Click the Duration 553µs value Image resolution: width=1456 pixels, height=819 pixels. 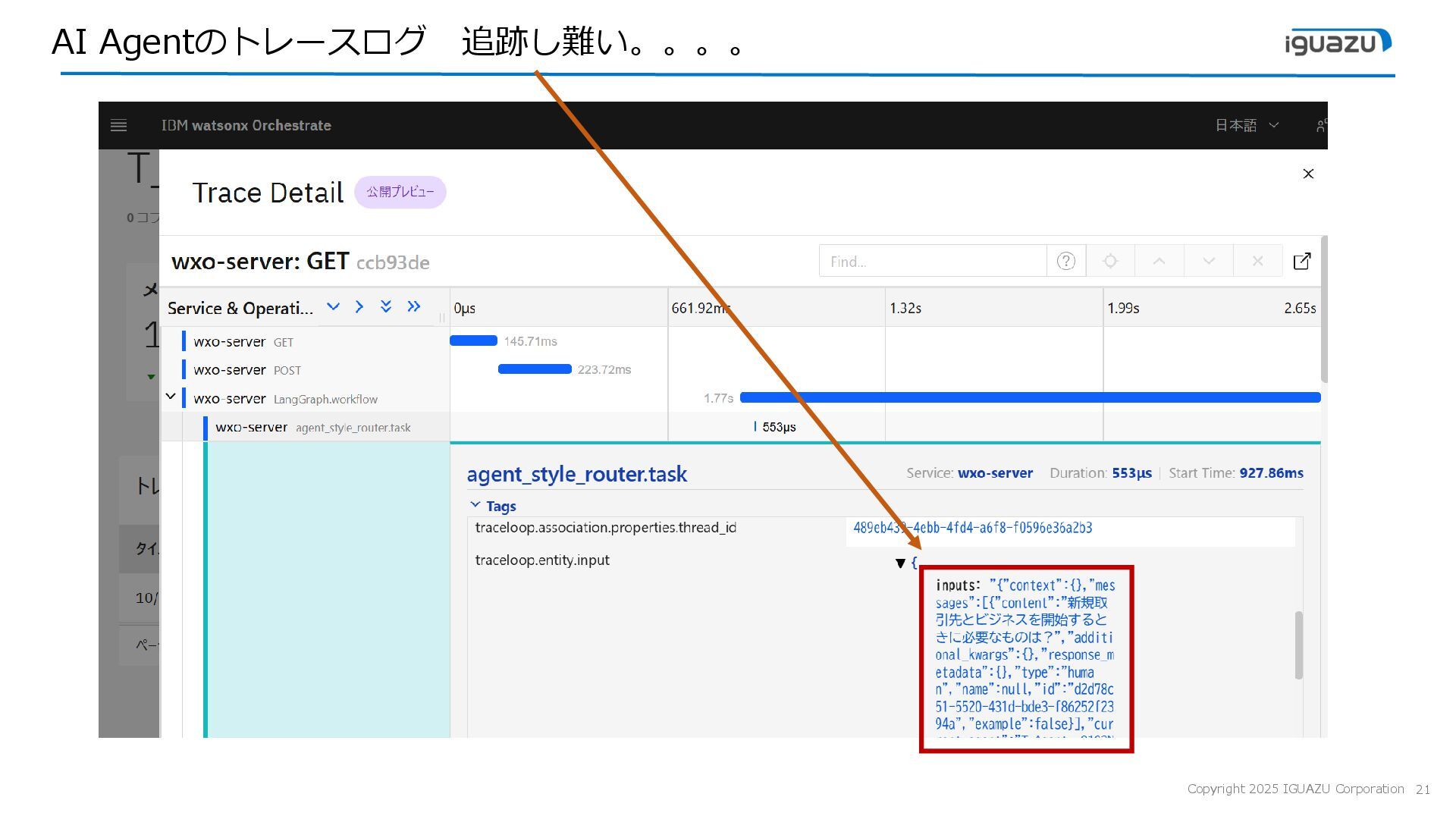point(1131,473)
